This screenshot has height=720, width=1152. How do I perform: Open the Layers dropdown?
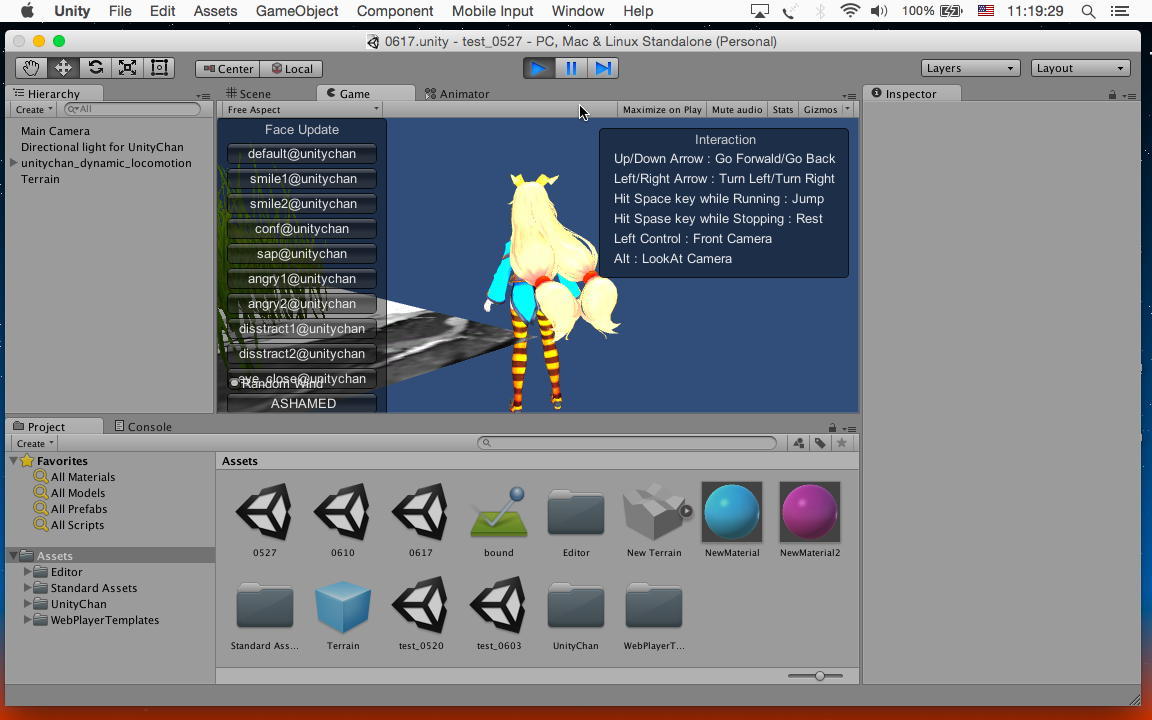[x=970, y=68]
